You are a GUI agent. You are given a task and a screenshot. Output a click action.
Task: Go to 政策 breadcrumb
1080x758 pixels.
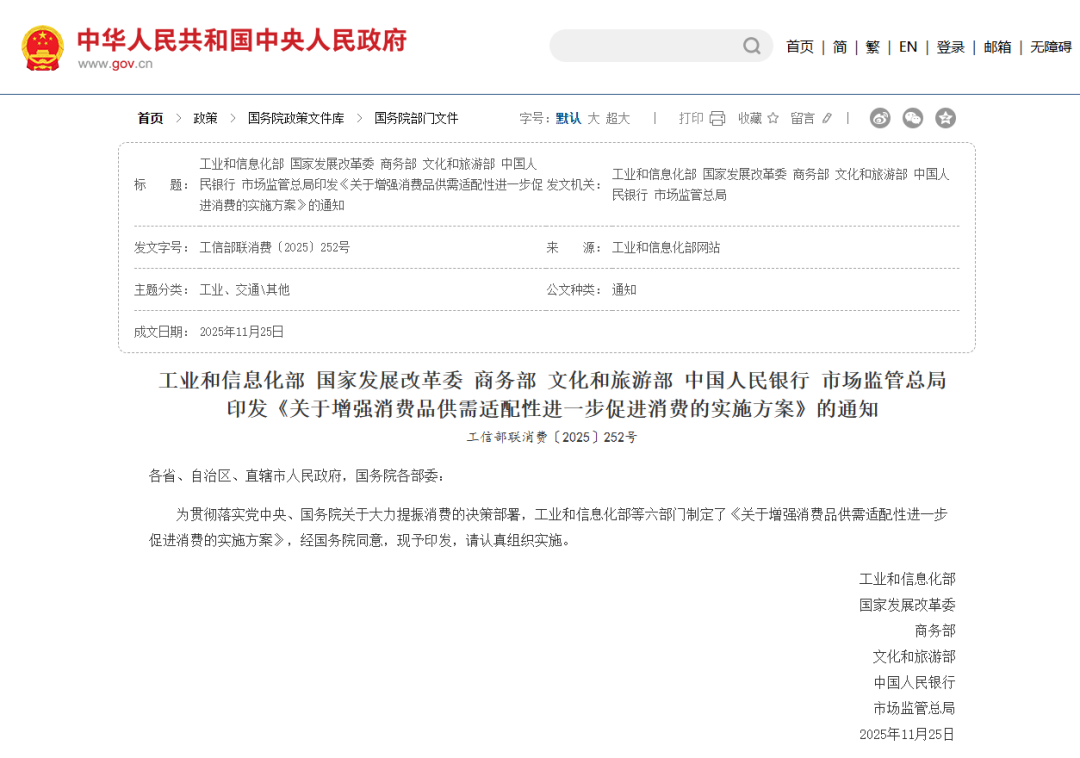(205, 118)
